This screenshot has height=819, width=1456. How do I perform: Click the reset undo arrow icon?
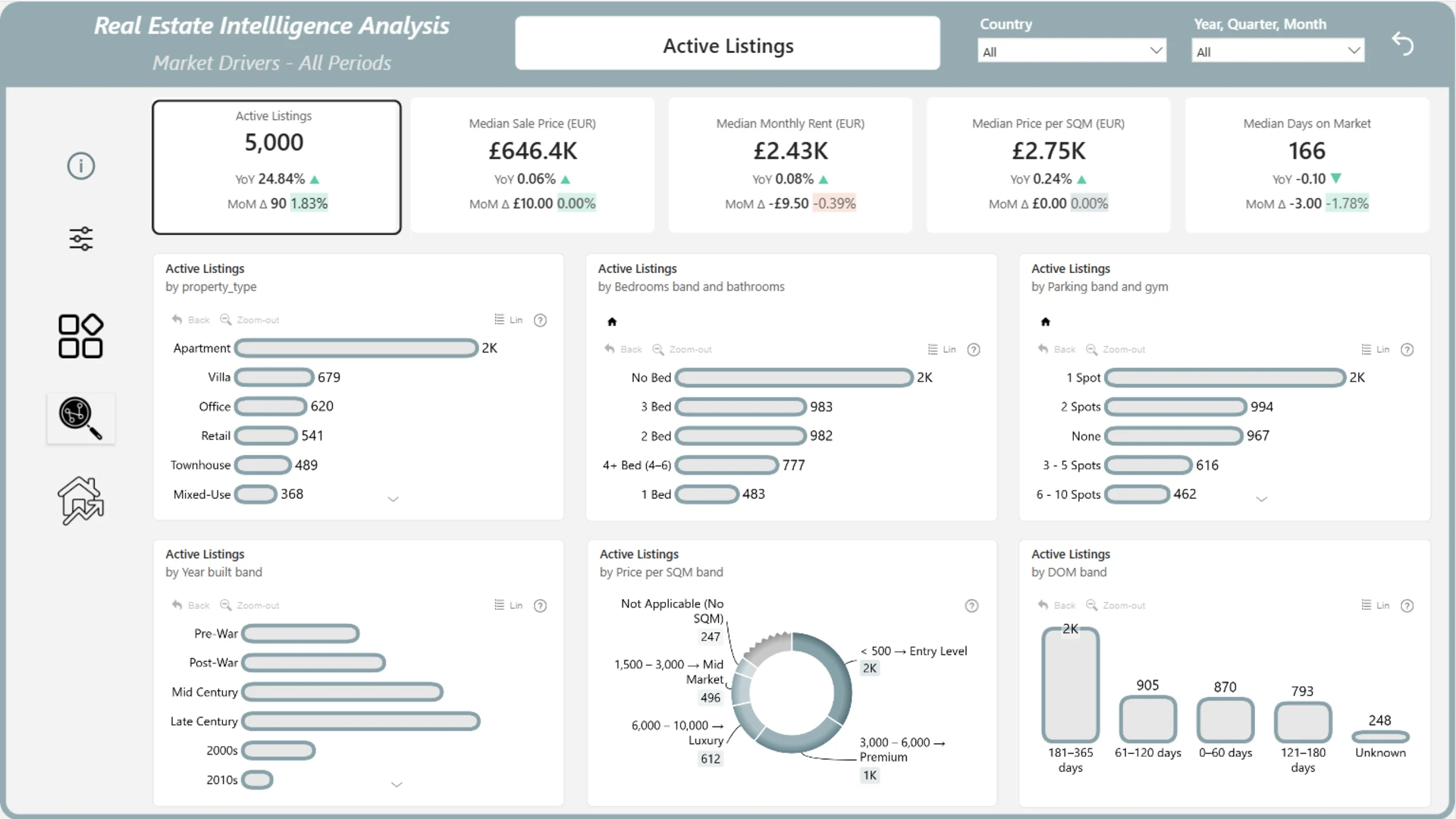(x=1403, y=44)
